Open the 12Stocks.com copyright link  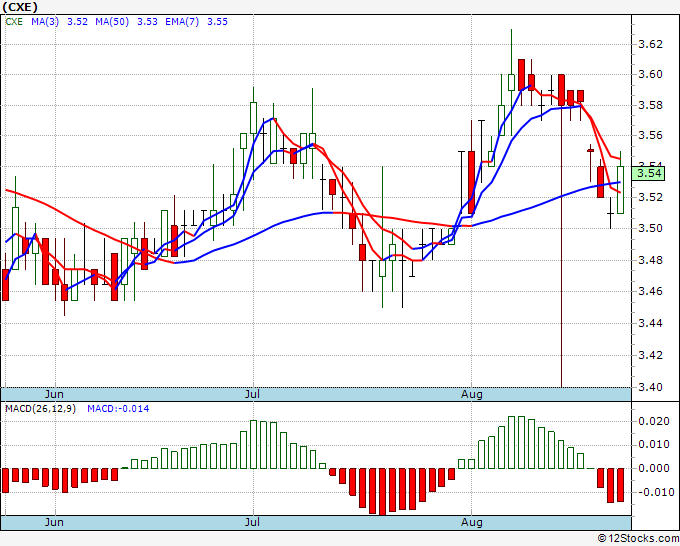pos(638,538)
